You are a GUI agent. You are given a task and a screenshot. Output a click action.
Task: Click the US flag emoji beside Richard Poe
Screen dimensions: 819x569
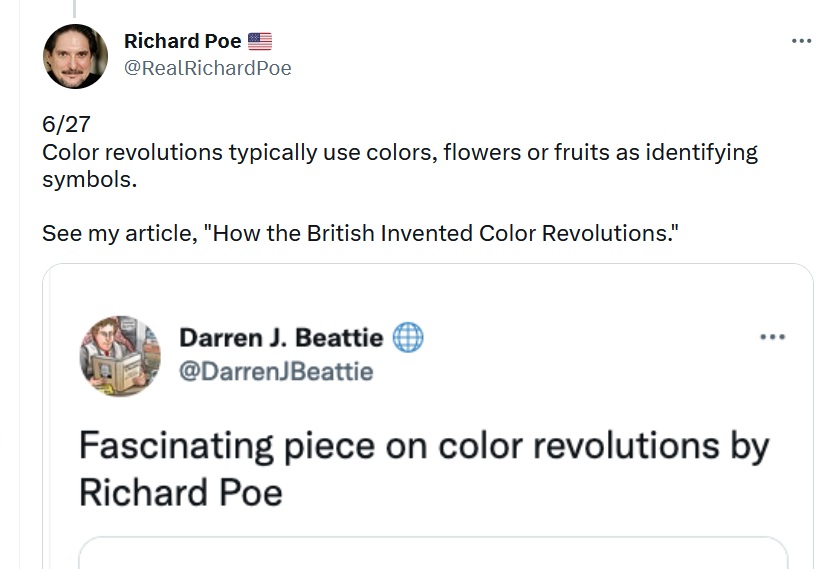click(260, 41)
